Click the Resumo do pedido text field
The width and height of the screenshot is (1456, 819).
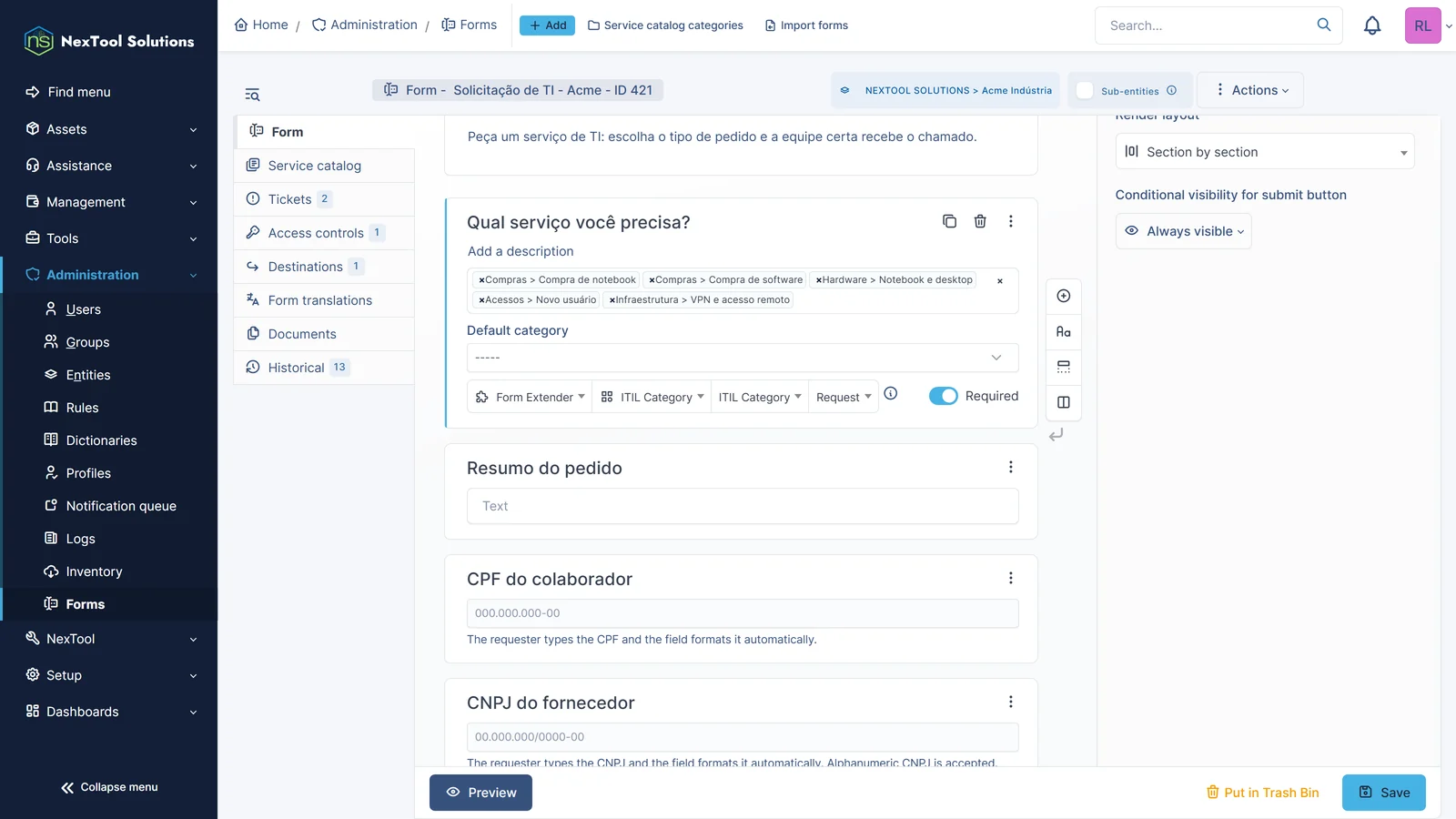[743, 506]
